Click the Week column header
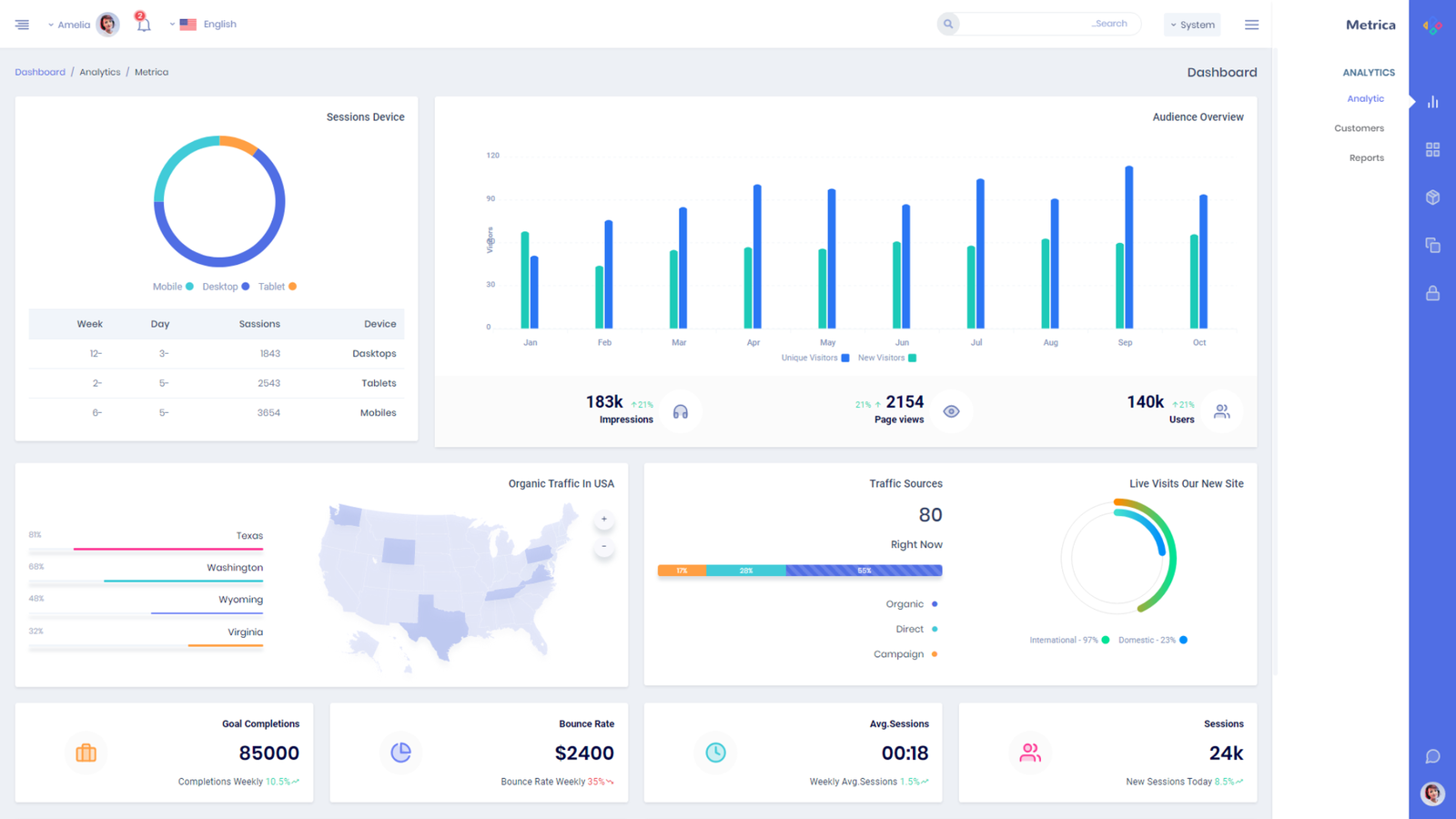 point(89,324)
